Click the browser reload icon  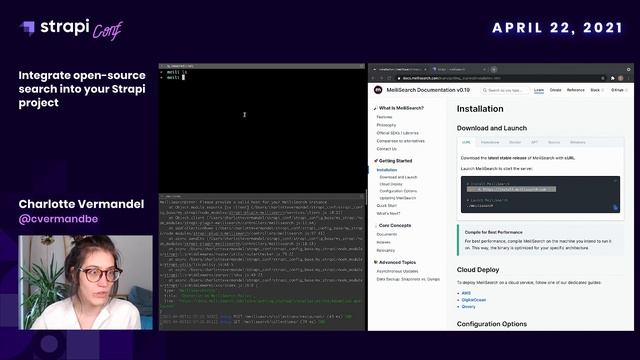(x=389, y=78)
